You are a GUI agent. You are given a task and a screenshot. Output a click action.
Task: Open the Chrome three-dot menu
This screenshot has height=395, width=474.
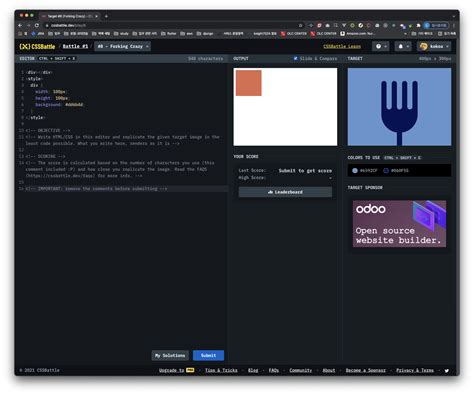pyautogui.click(x=454, y=25)
